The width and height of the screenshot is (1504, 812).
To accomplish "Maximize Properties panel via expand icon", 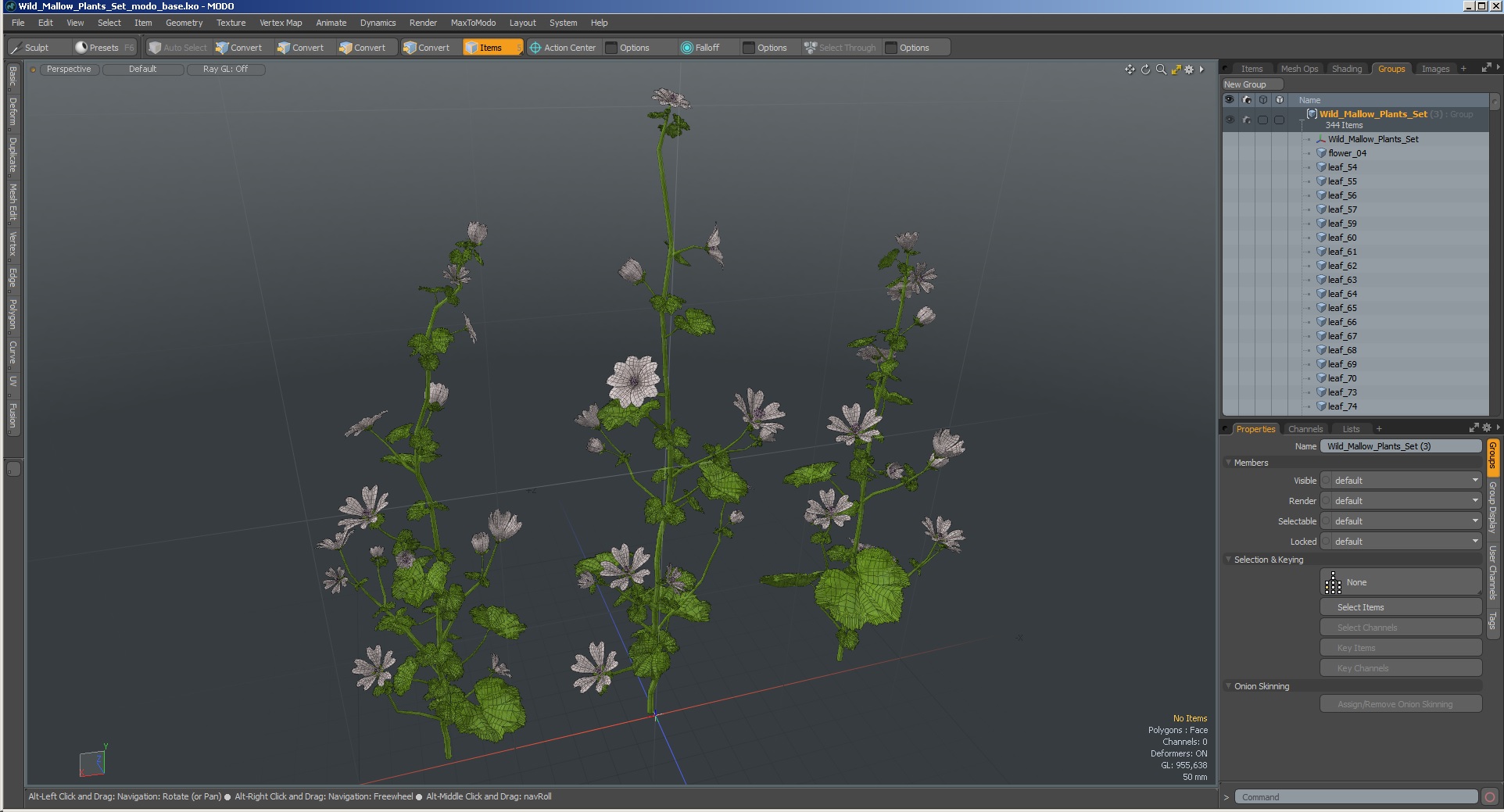I will [1474, 428].
